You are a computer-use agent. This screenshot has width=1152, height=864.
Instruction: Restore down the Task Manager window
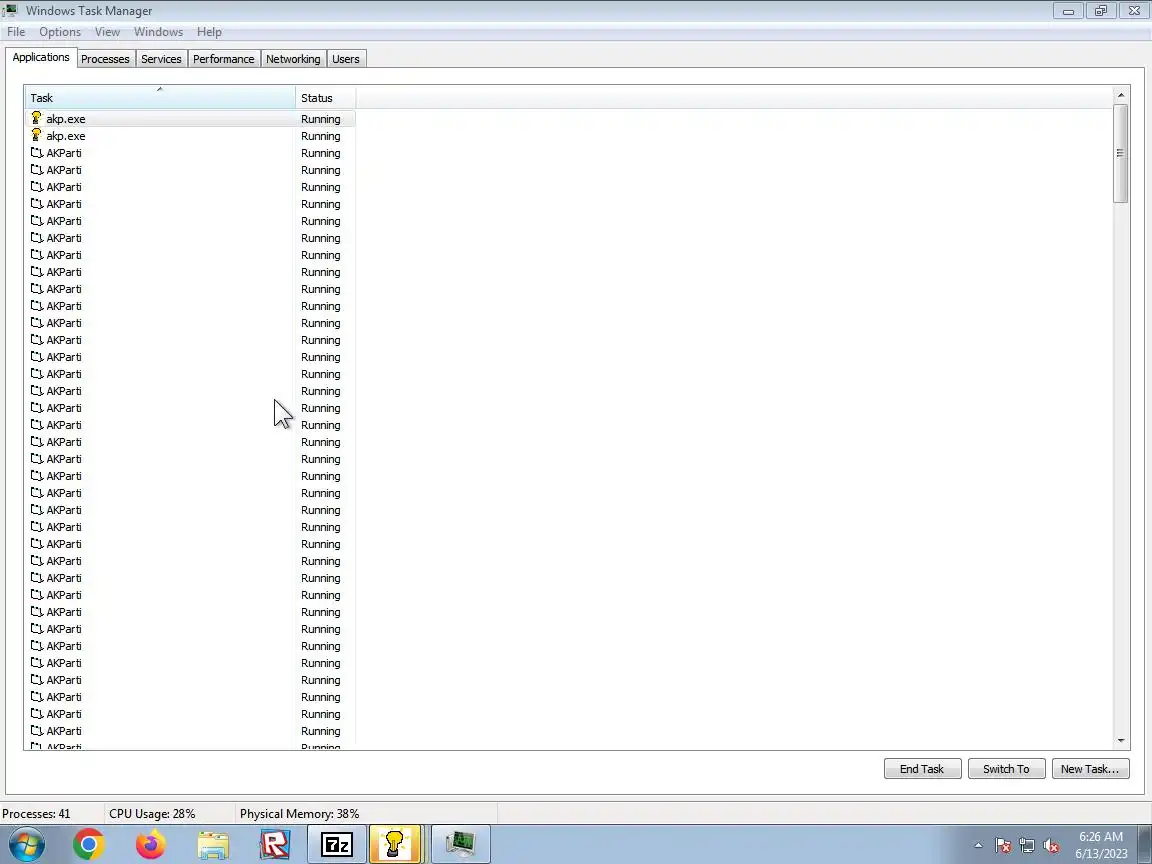(x=1101, y=10)
